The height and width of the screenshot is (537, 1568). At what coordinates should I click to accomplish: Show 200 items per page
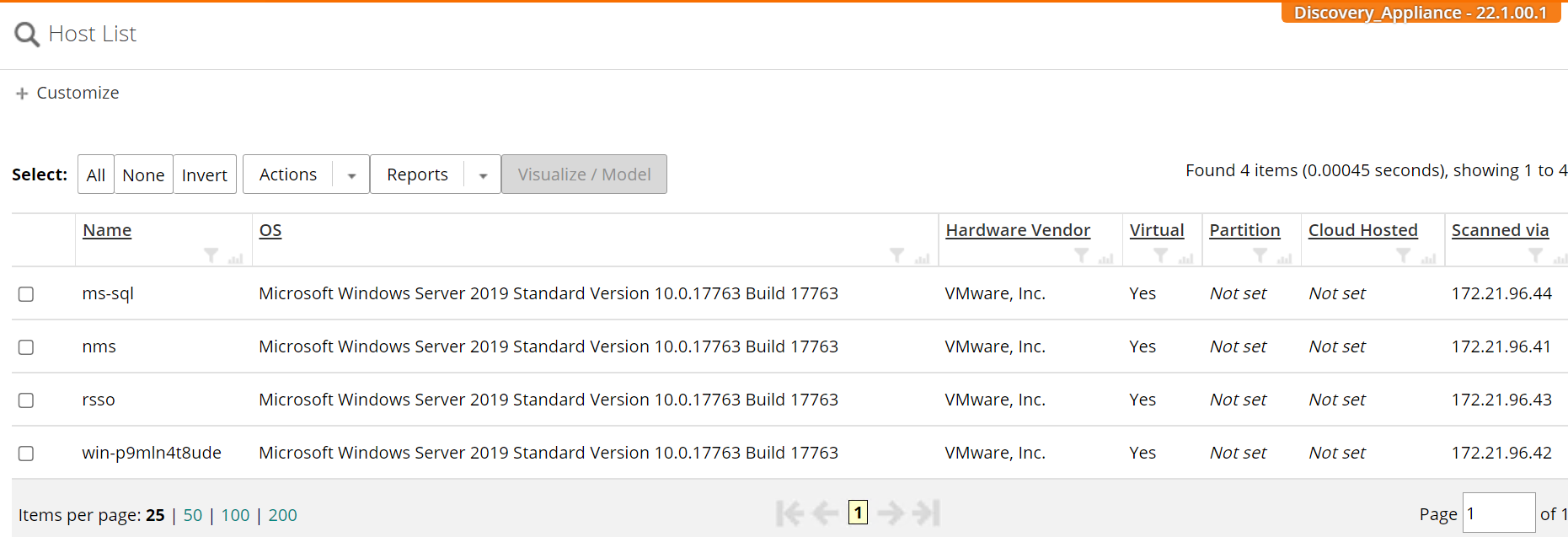click(282, 515)
